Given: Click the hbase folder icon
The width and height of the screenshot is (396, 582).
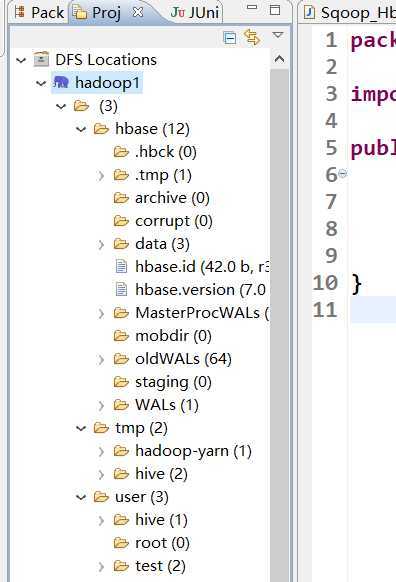Looking at the screenshot, I should point(101,129).
